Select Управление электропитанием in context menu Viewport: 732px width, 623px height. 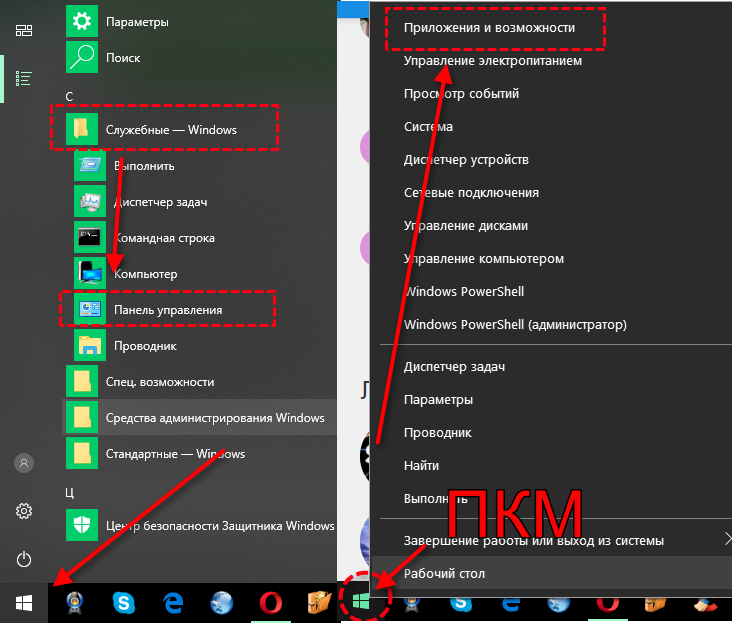tap(493, 61)
